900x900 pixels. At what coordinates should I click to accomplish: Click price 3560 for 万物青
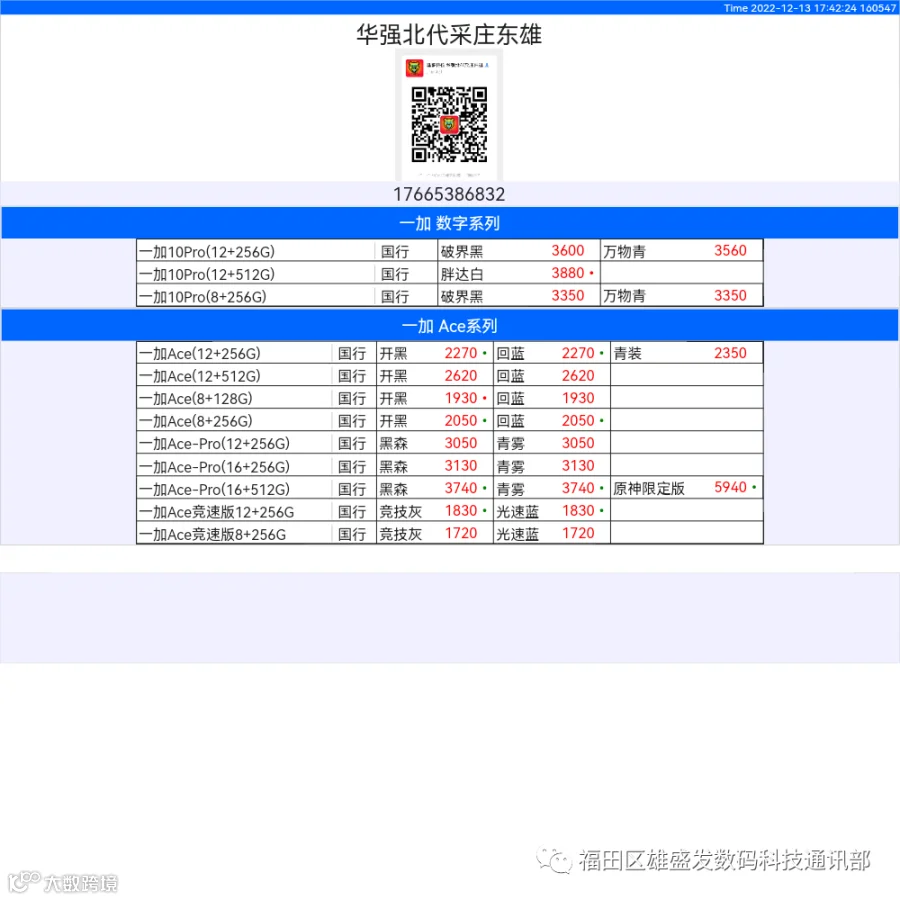click(730, 250)
